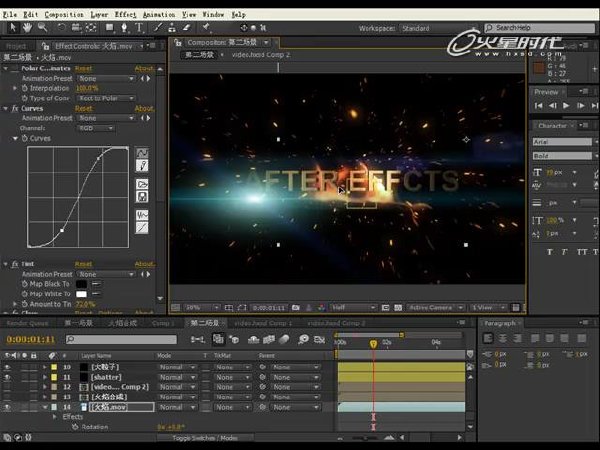Select the Horizontal Type tool
This screenshot has width=600, height=450.
pos(139,28)
